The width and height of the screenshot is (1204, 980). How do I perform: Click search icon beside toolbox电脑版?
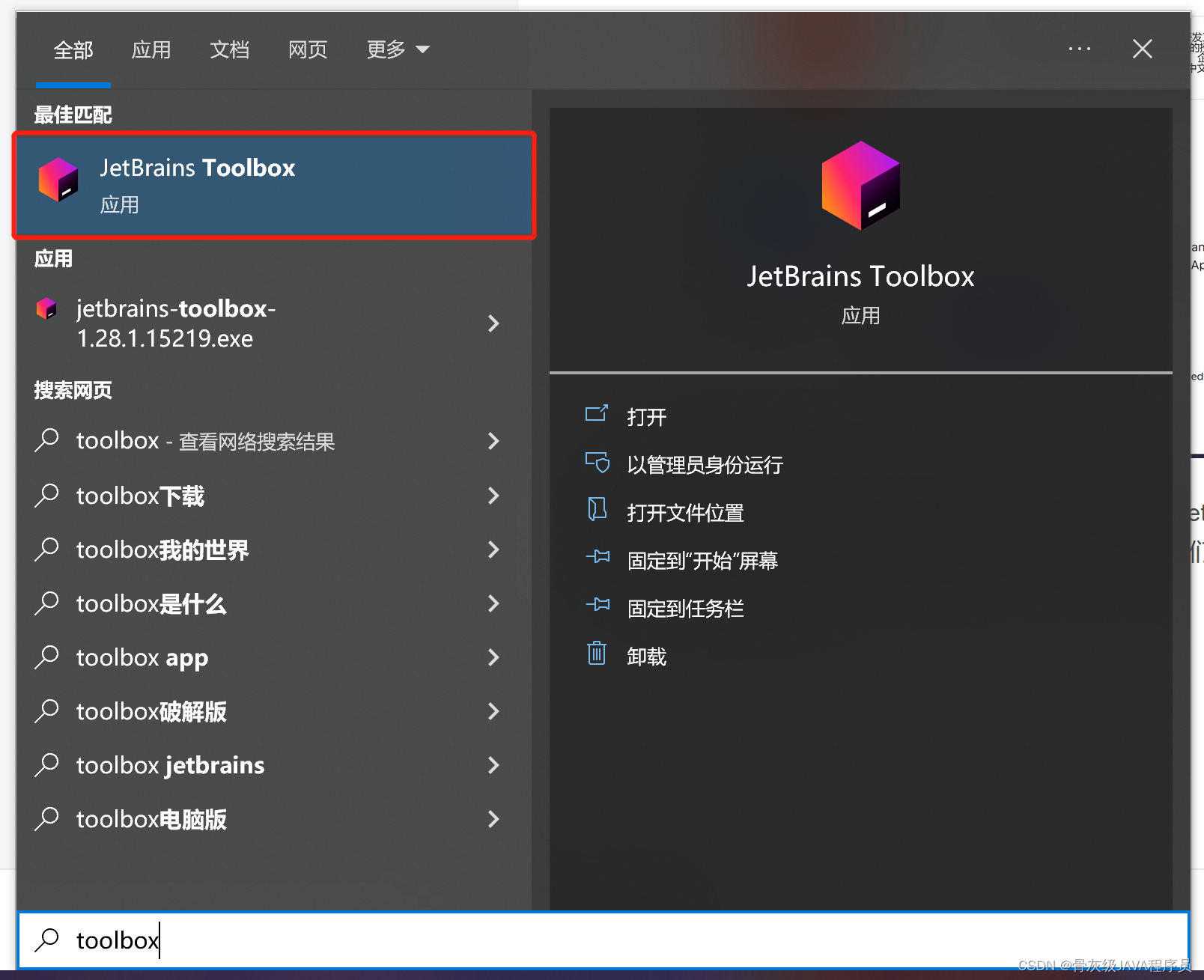[x=47, y=818]
